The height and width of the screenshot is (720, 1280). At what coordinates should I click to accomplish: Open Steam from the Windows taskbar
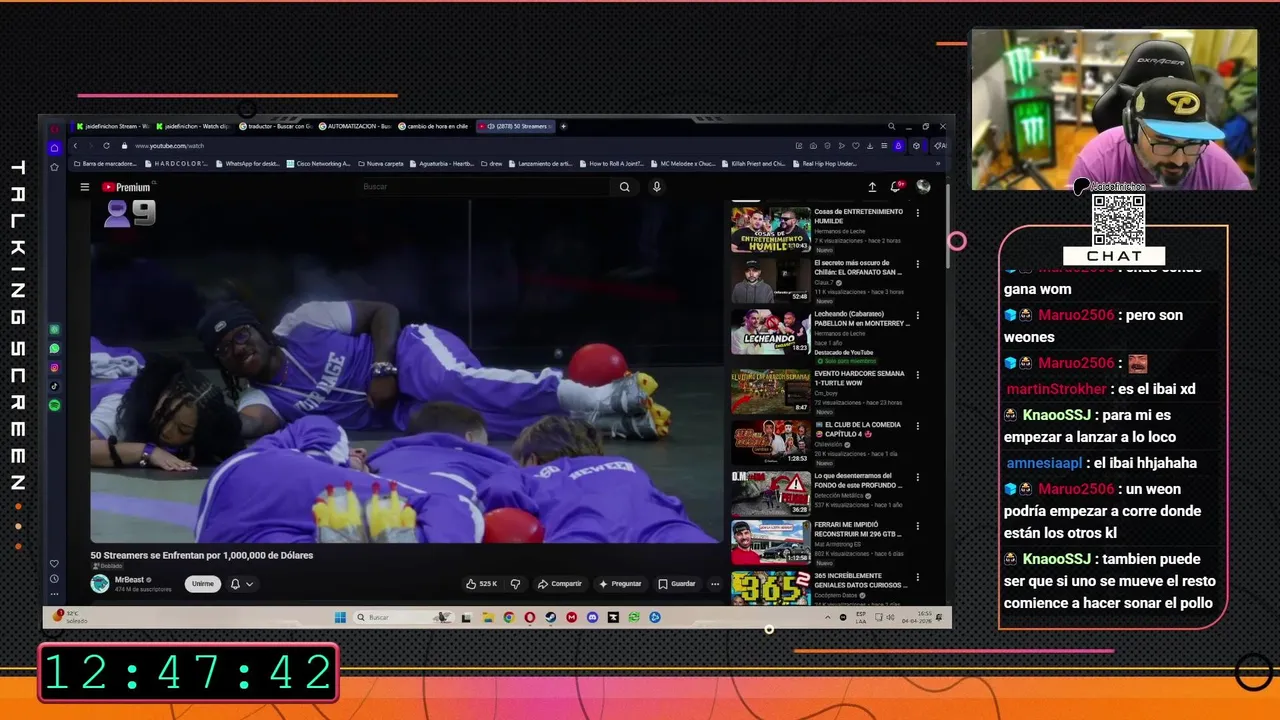click(x=551, y=617)
